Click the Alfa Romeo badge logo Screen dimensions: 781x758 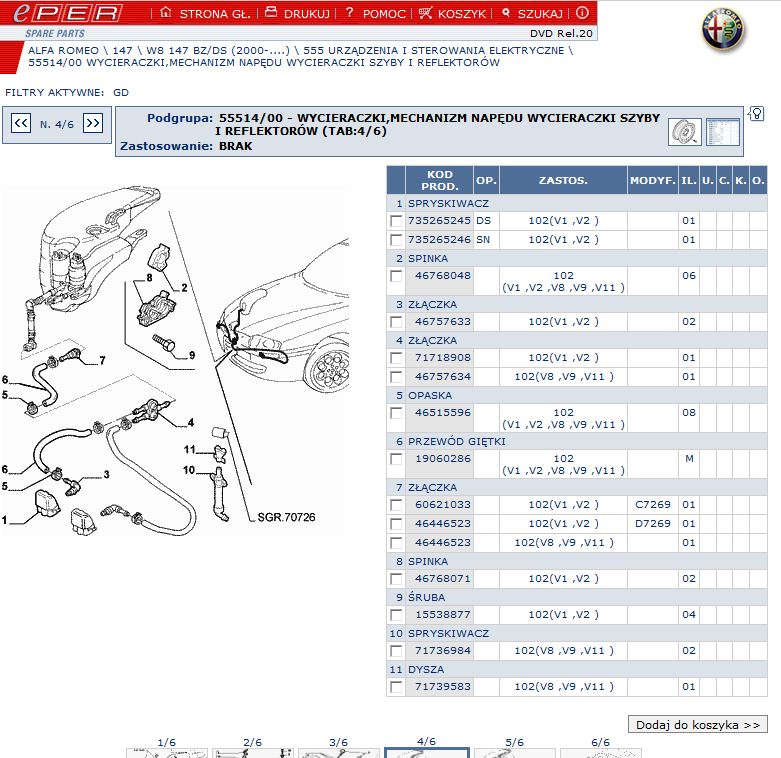click(723, 31)
